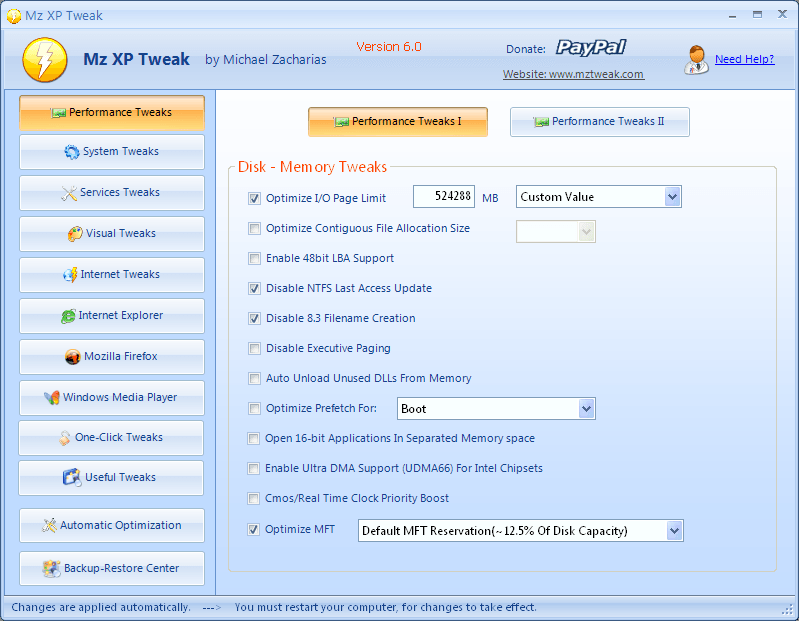799x621 pixels.
Task: Click the Backup-Restore Center icon
Action: coord(51,569)
